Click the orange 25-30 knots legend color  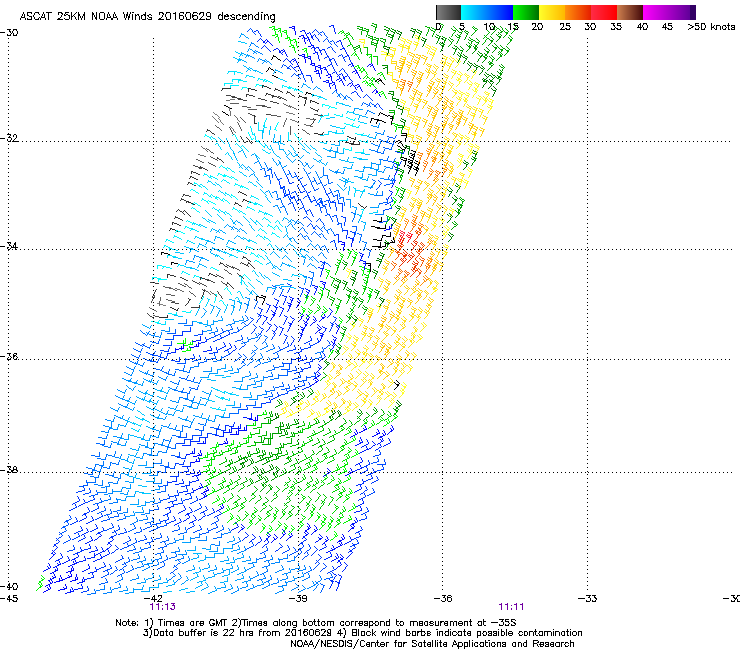tap(578, 12)
